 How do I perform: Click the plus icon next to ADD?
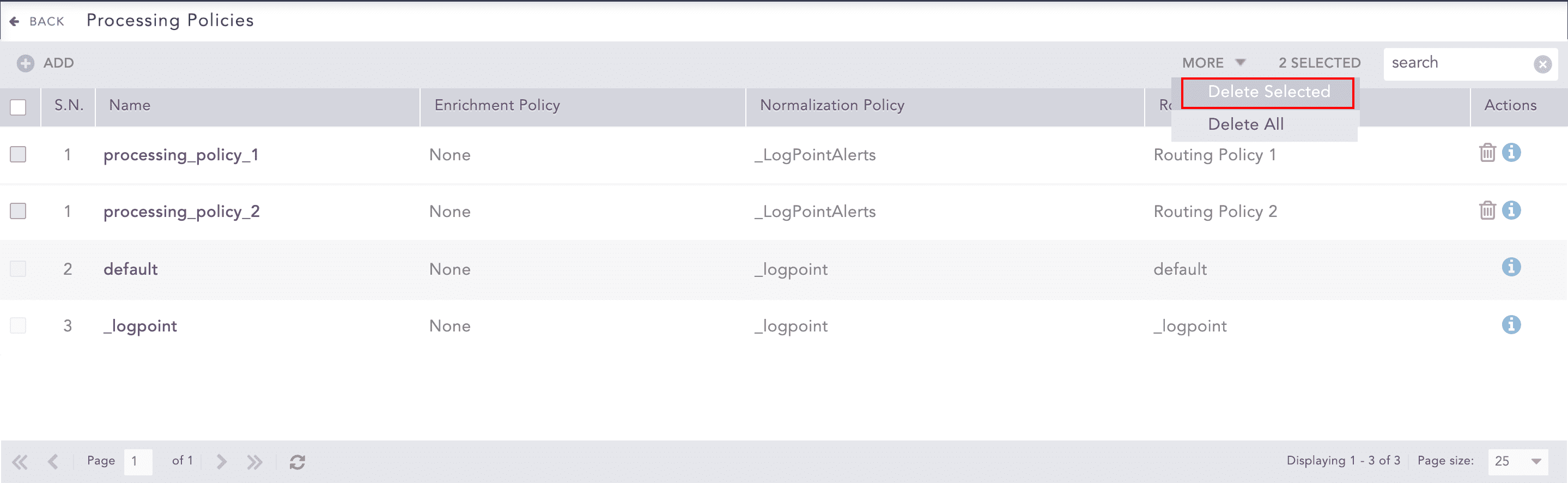tap(25, 63)
